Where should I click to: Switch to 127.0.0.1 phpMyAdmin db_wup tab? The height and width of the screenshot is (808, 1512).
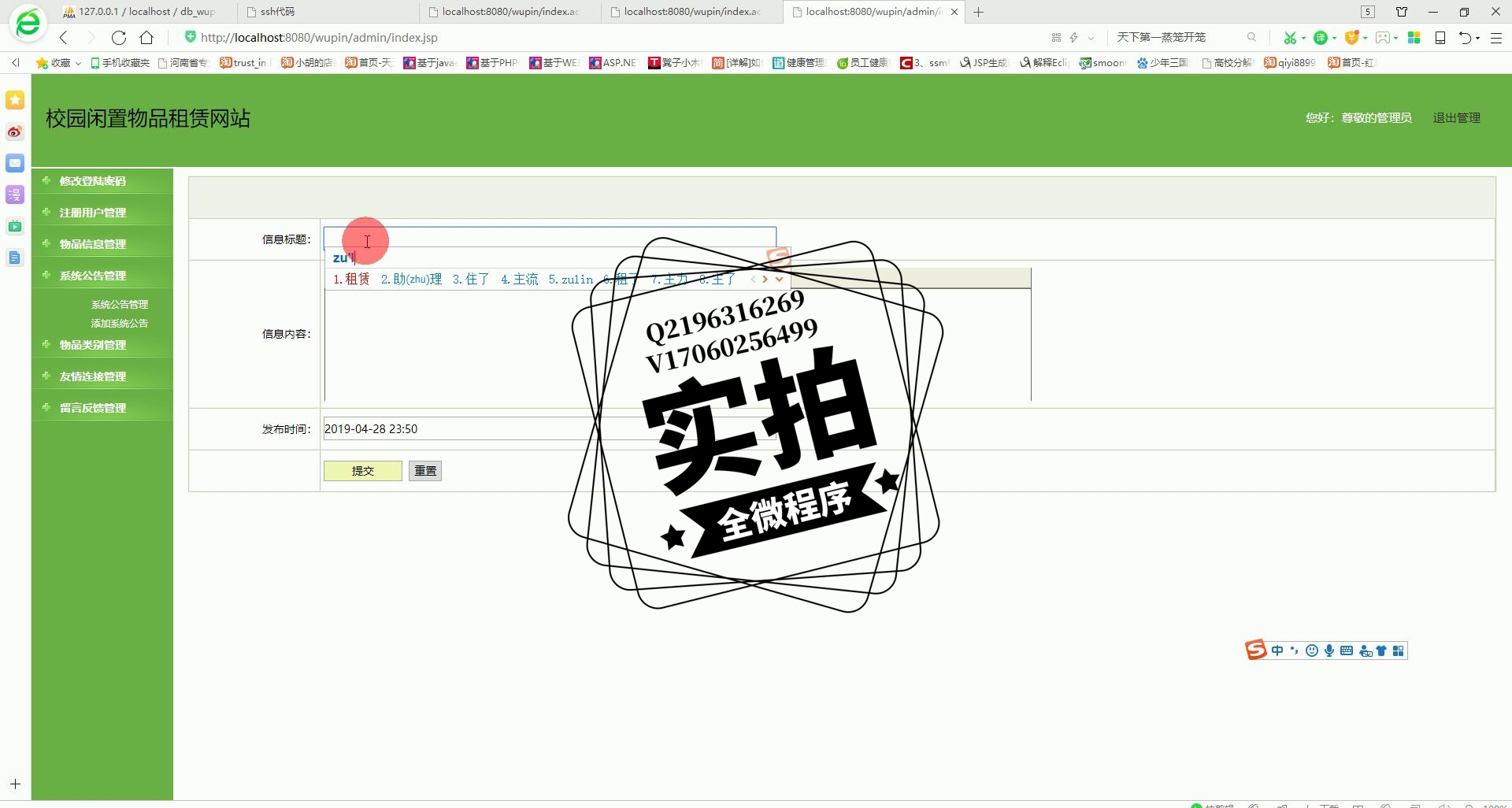(x=146, y=12)
